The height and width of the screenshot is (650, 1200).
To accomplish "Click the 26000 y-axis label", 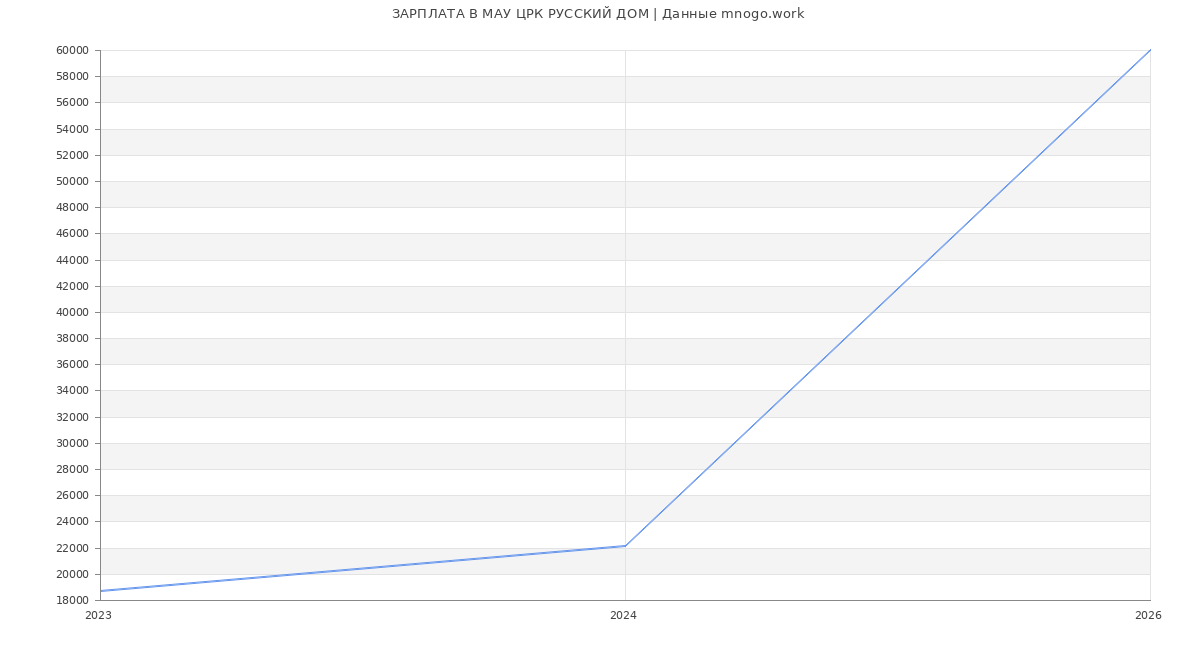I will point(72,495).
